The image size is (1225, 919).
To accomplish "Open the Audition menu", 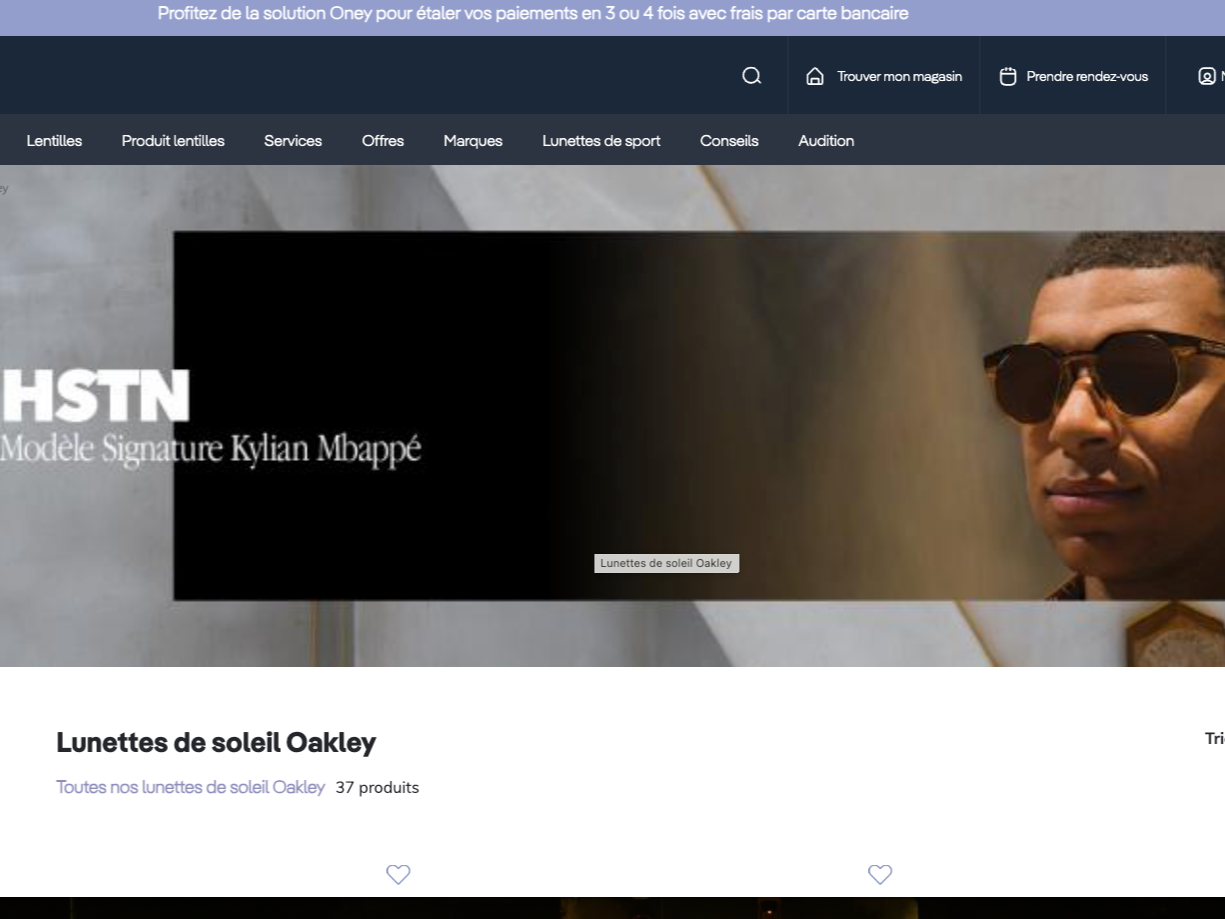I will [x=826, y=141].
